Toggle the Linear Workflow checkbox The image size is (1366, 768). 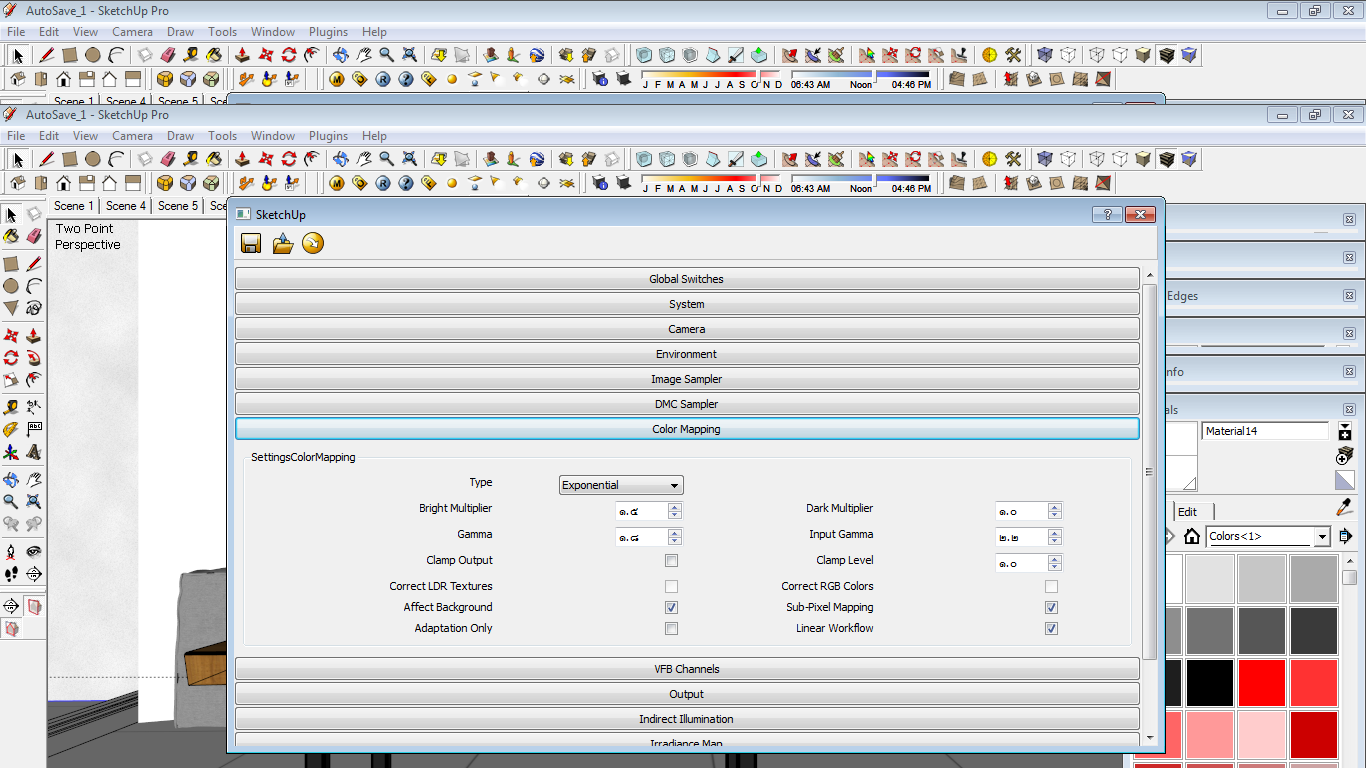[1051, 629]
